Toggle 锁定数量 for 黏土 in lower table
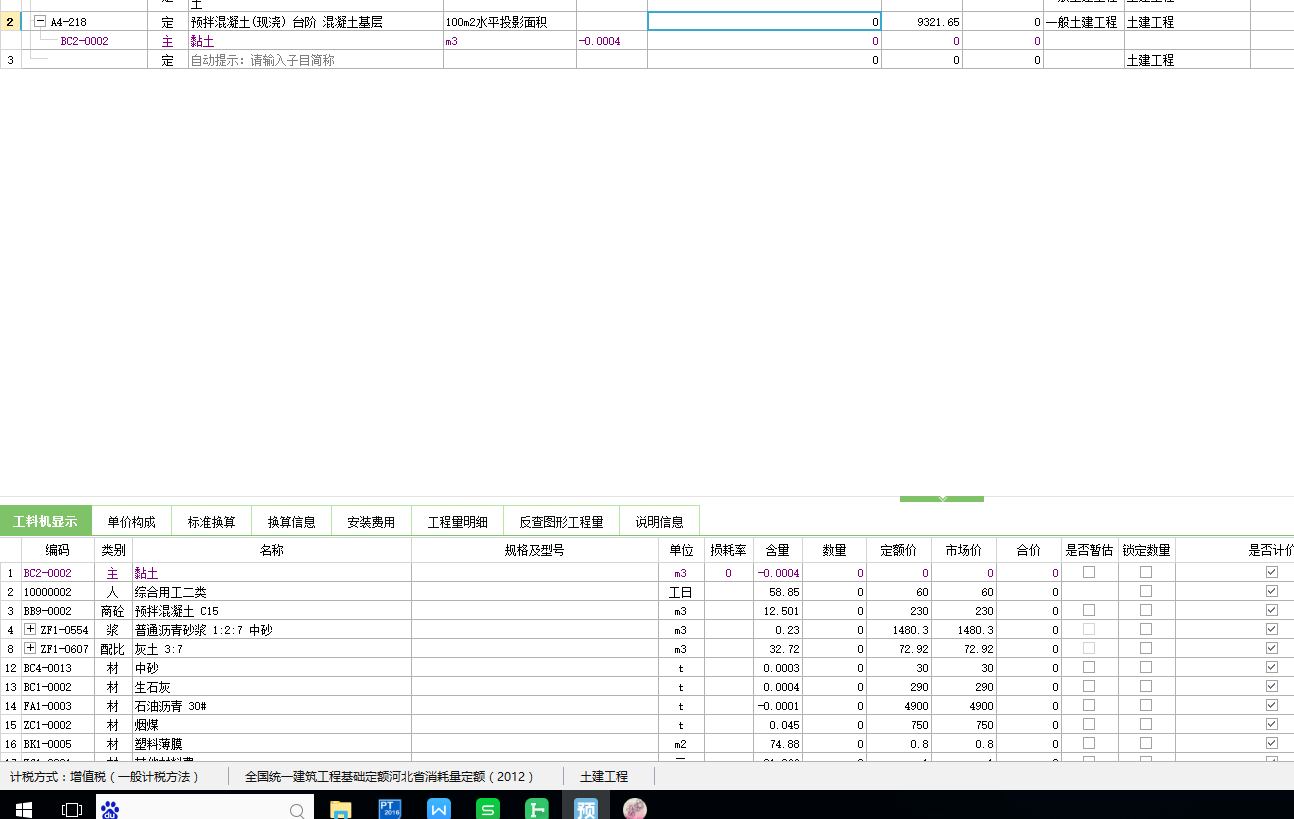Image resolution: width=1294 pixels, height=819 pixels. pos(1146,572)
